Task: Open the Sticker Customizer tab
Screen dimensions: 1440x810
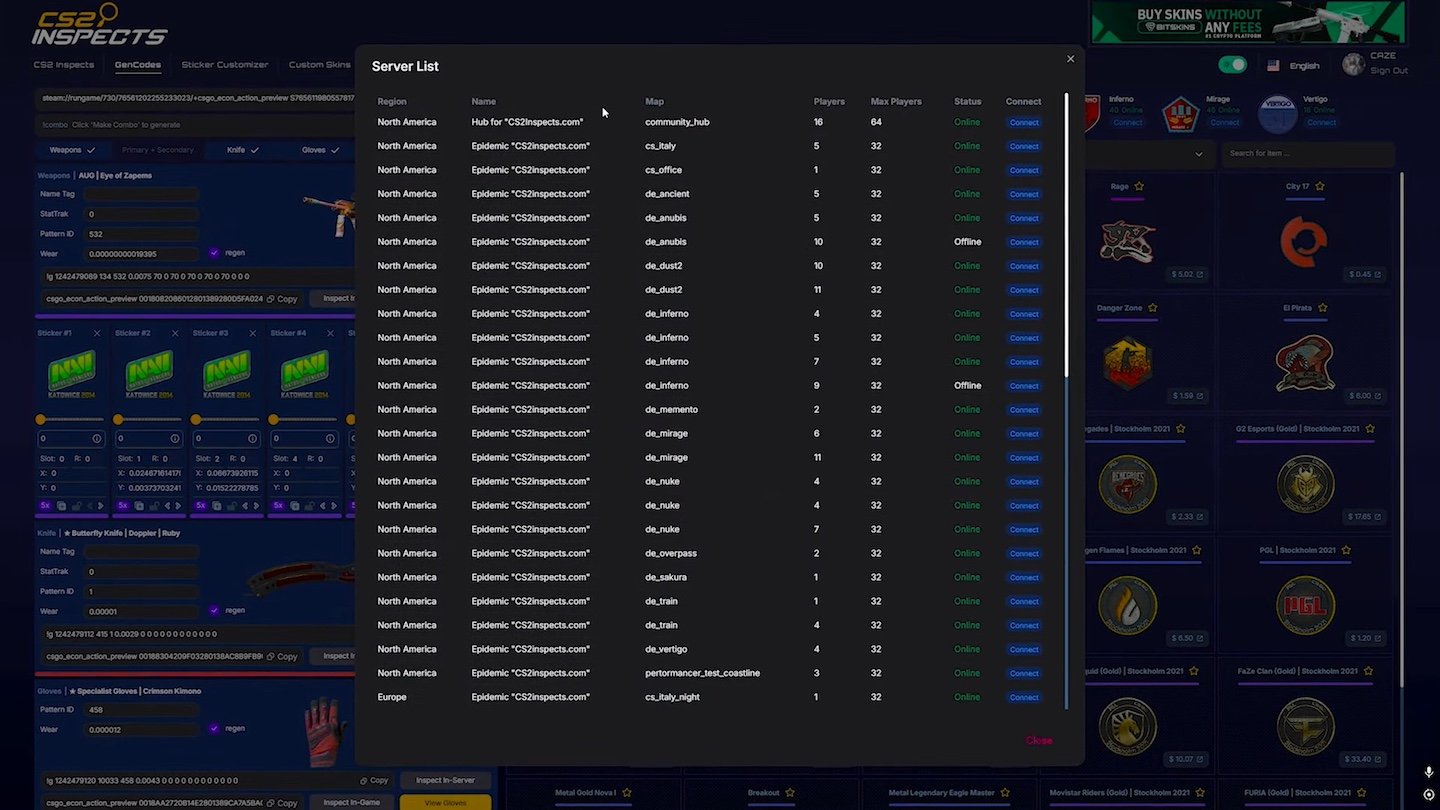Action: (x=225, y=65)
